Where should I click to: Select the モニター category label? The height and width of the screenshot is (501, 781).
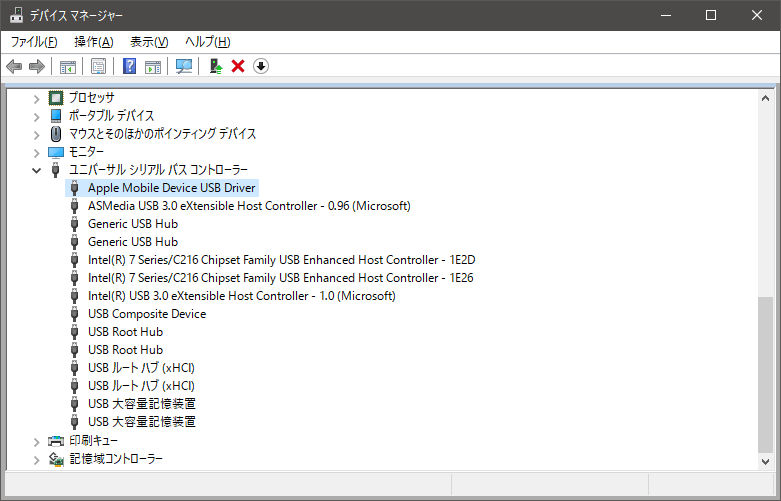tap(86, 152)
